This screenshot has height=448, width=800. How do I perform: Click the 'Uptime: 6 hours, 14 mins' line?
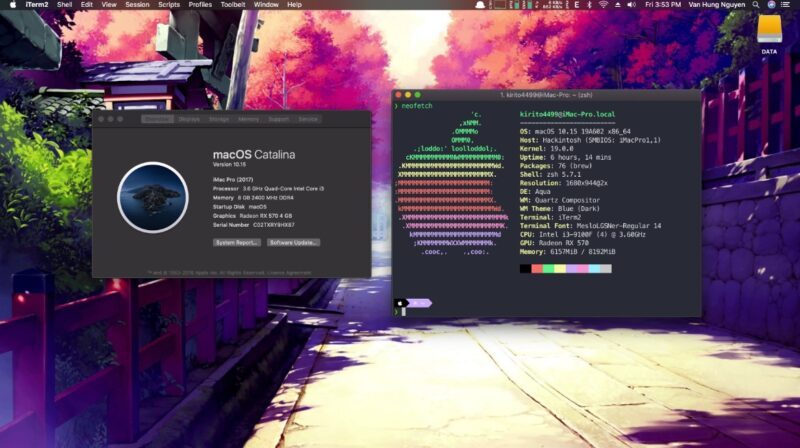point(565,157)
